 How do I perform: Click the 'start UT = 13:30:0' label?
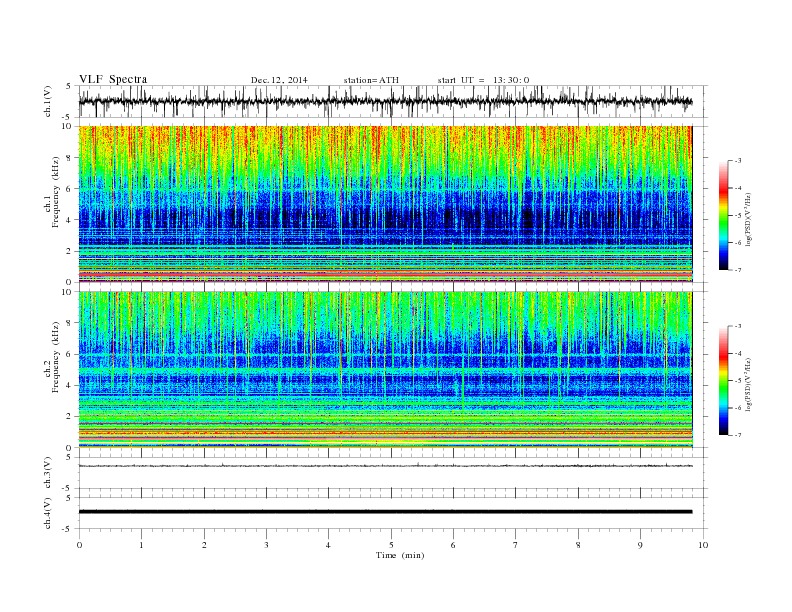[x=483, y=80]
